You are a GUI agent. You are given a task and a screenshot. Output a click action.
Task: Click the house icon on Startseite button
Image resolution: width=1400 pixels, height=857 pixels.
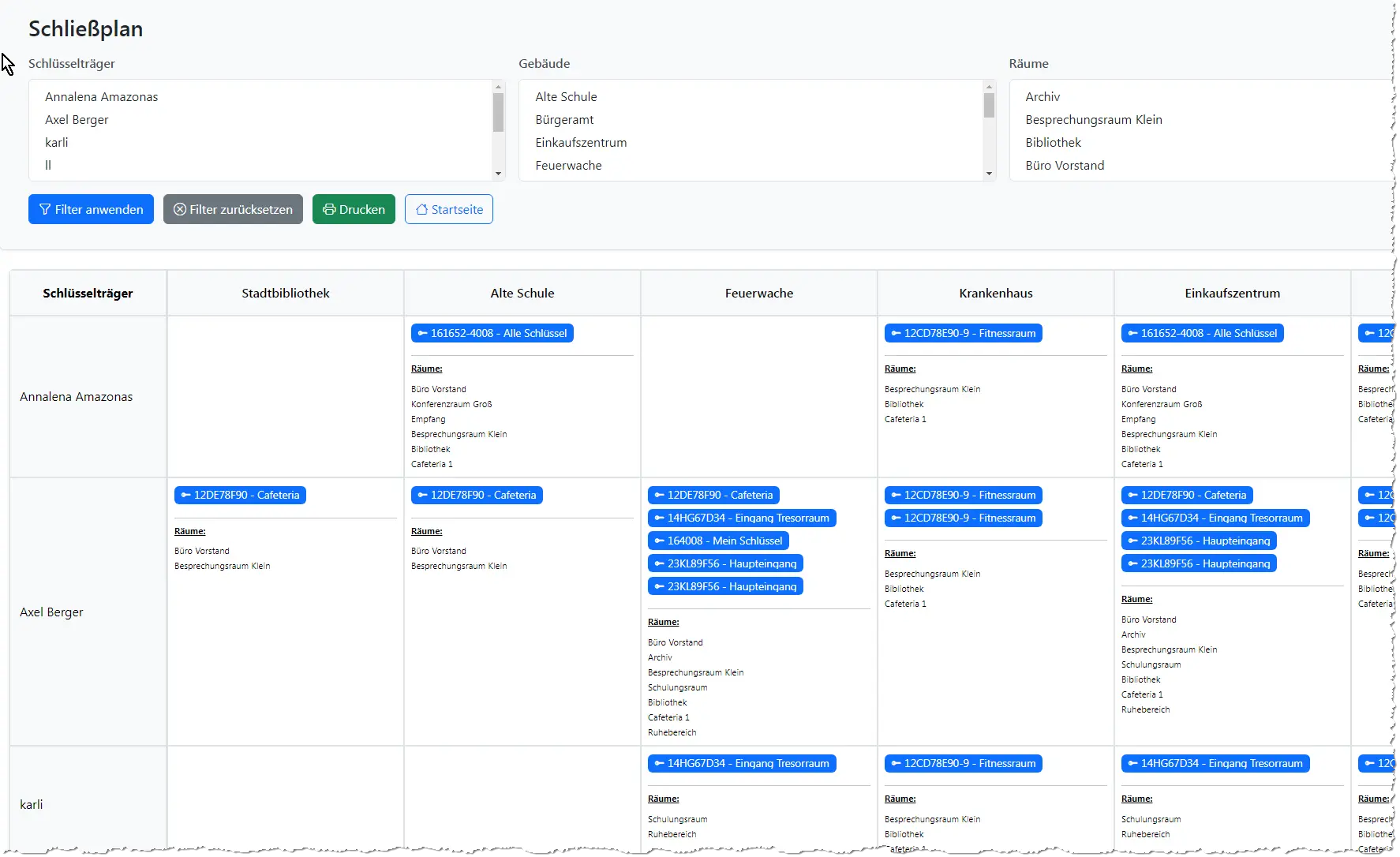421,210
